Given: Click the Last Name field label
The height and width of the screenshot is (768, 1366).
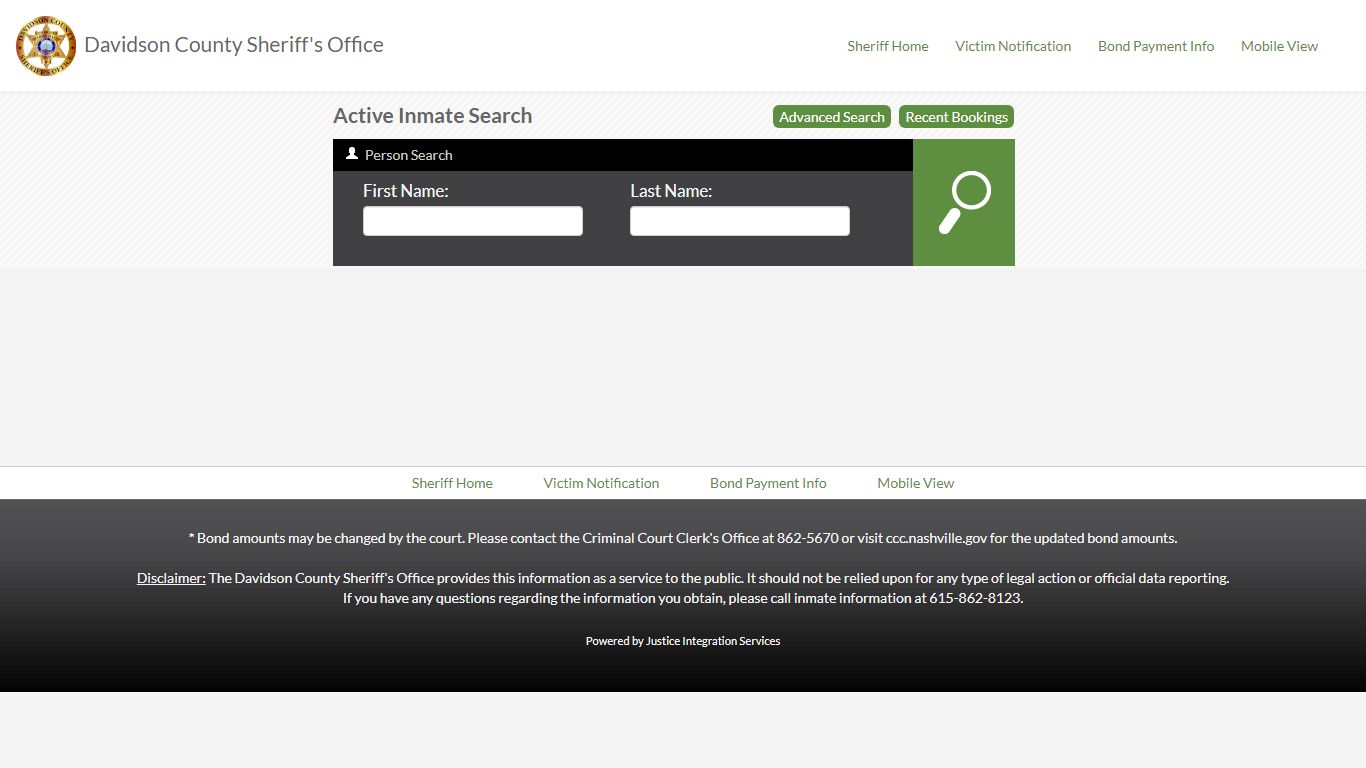Looking at the screenshot, I should (x=671, y=191).
